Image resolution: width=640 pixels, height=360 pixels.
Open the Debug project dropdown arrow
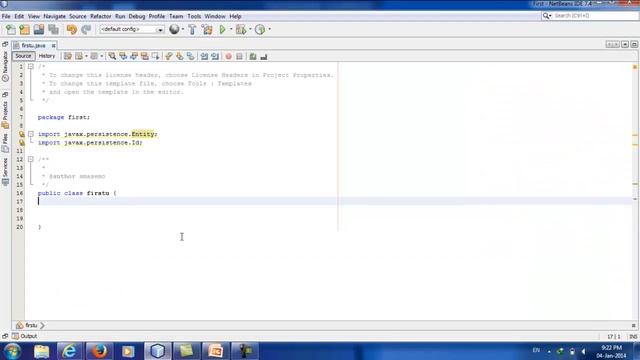pyautogui.click(x=250, y=29)
